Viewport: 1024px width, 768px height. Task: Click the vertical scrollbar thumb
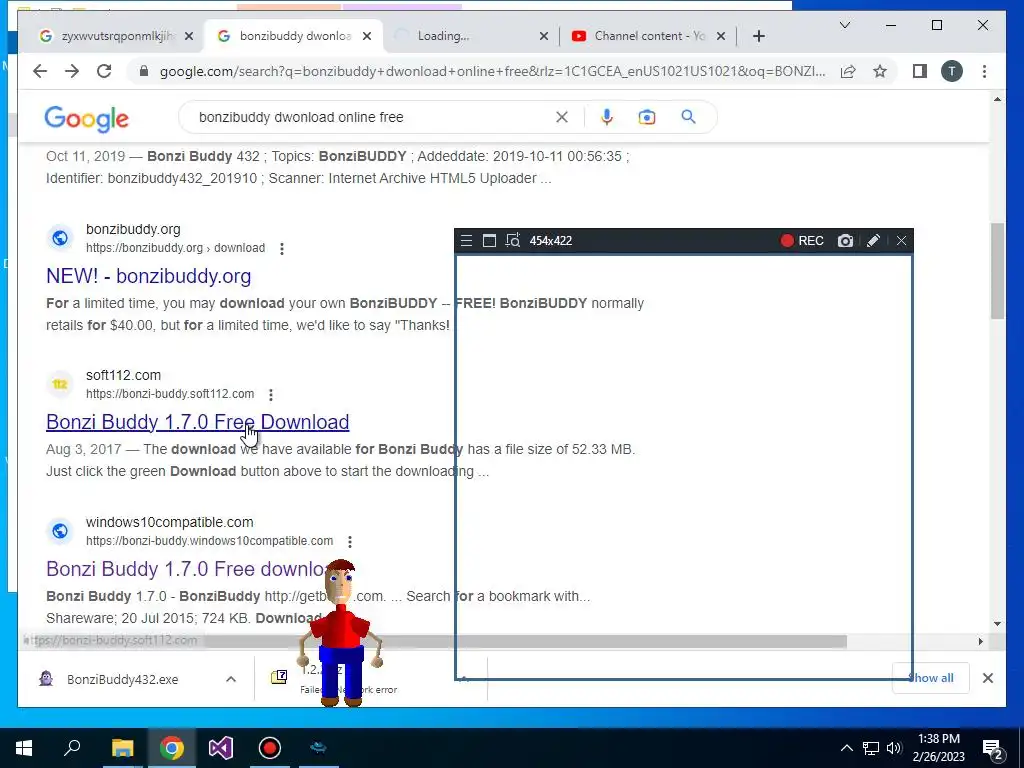[x=997, y=270]
